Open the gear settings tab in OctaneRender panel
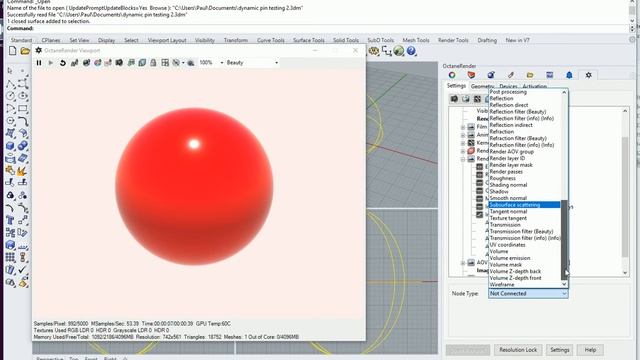640x360 pixels. [588, 75]
